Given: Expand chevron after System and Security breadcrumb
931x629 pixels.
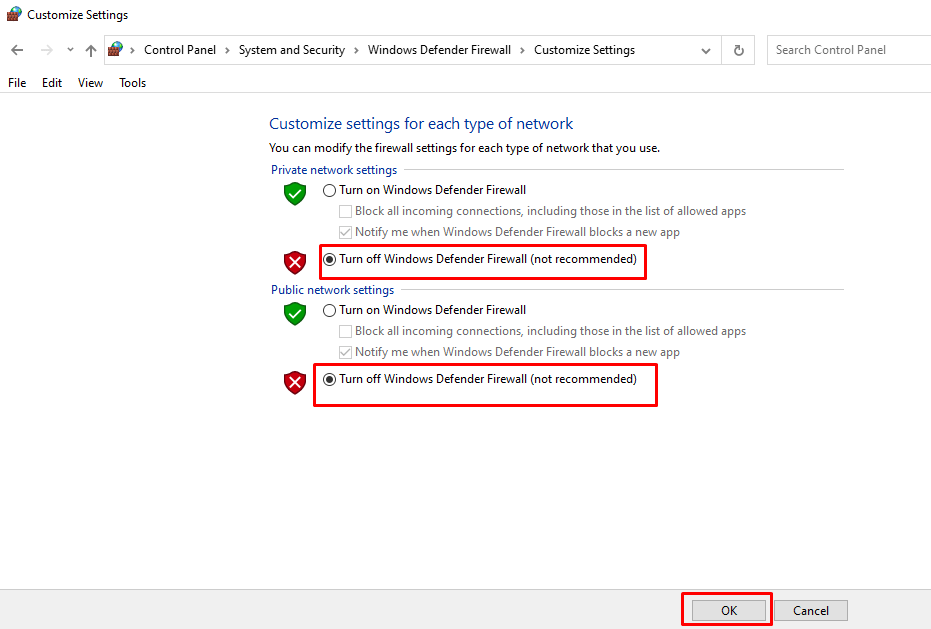Looking at the screenshot, I should 357,50.
